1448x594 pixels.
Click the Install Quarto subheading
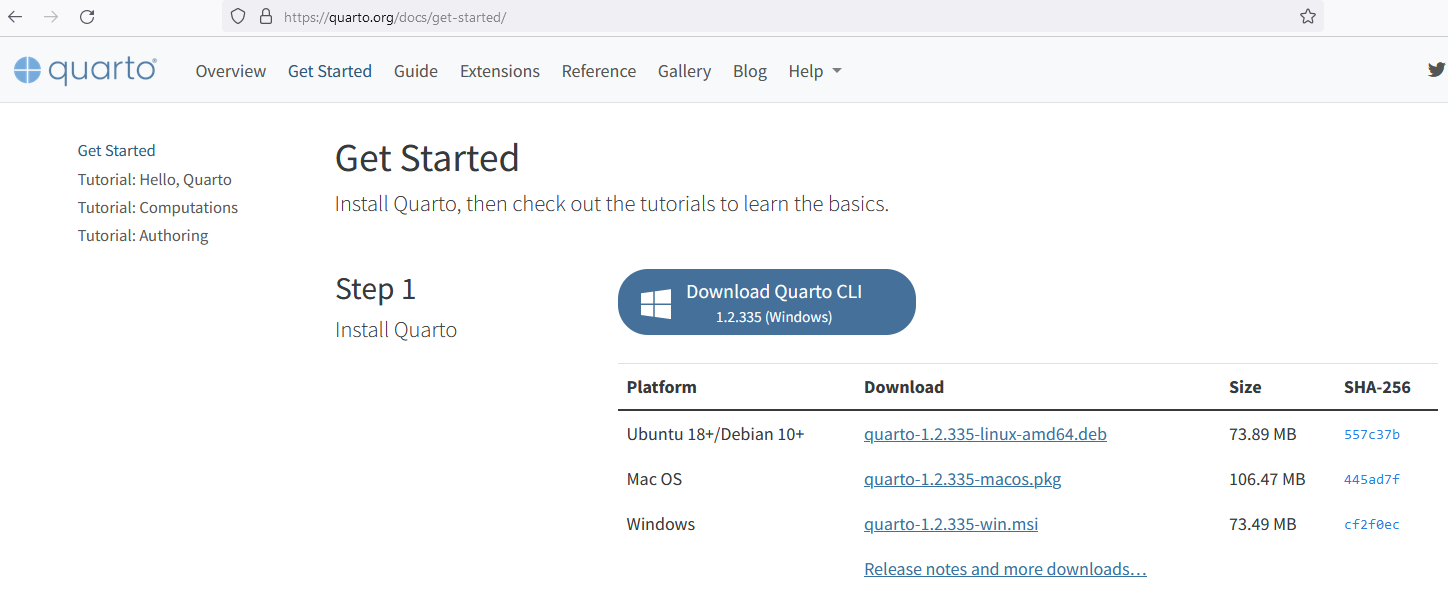point(396,330)
